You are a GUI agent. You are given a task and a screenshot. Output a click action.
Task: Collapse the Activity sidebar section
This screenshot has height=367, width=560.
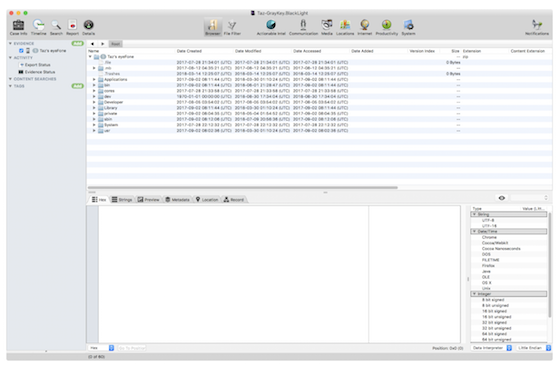[x=10, y=57]
